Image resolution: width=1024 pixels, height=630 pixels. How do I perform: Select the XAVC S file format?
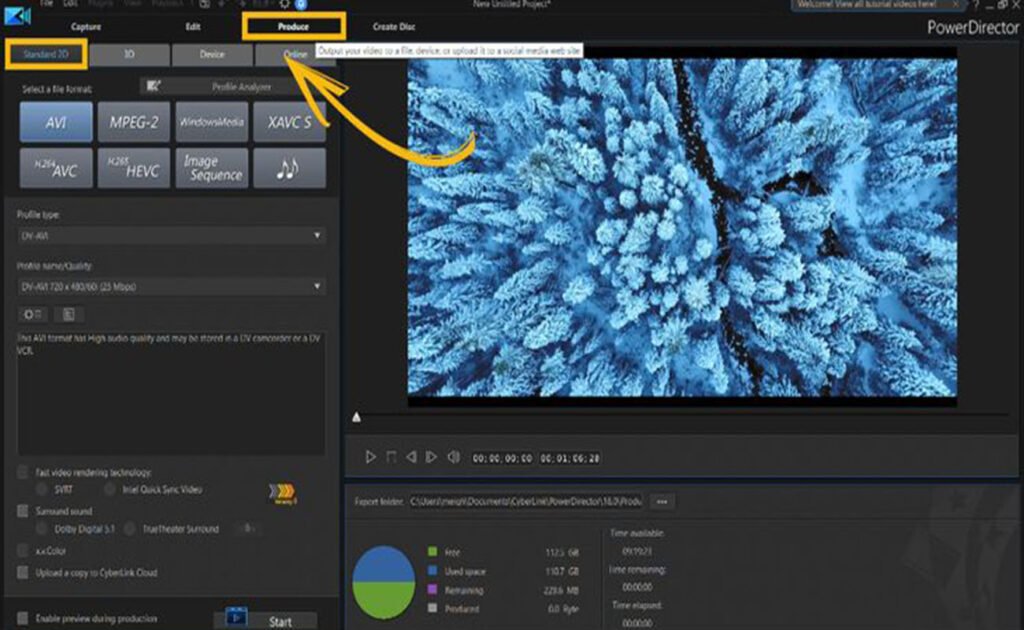[289, 121]
